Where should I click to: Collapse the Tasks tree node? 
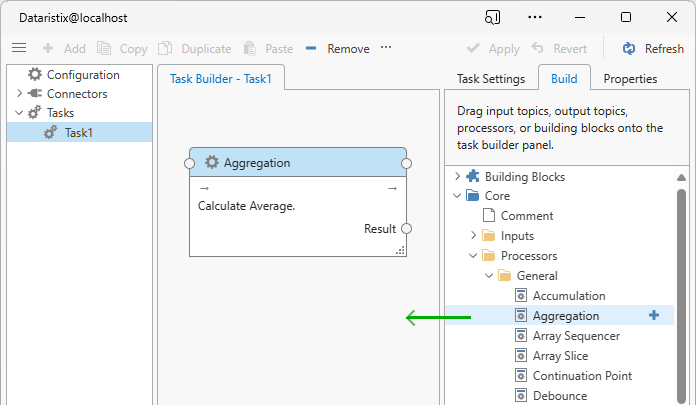[x=19, y=113]
